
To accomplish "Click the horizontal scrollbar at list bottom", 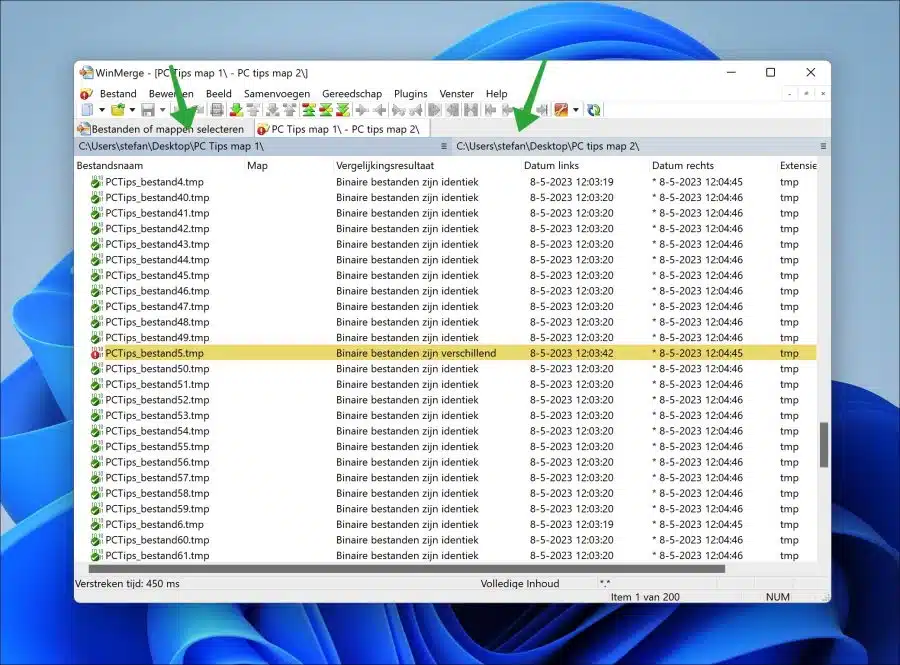I will tap(406, 569).
